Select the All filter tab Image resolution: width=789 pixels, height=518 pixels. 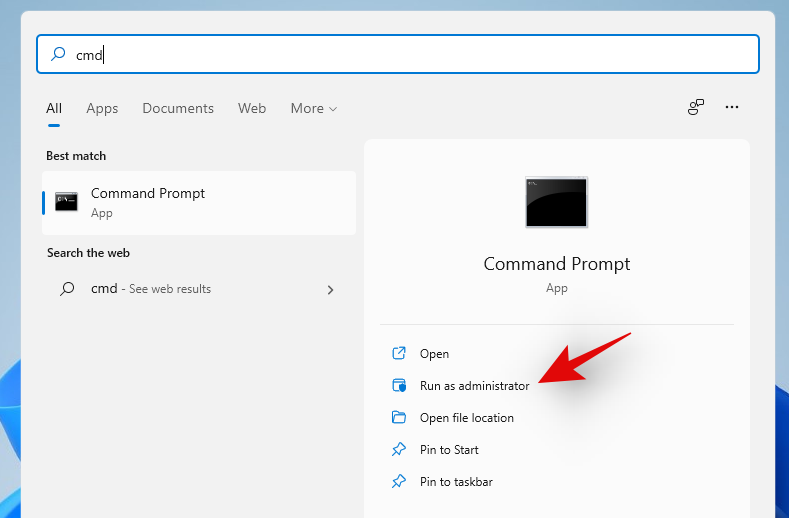click(54, 108)
